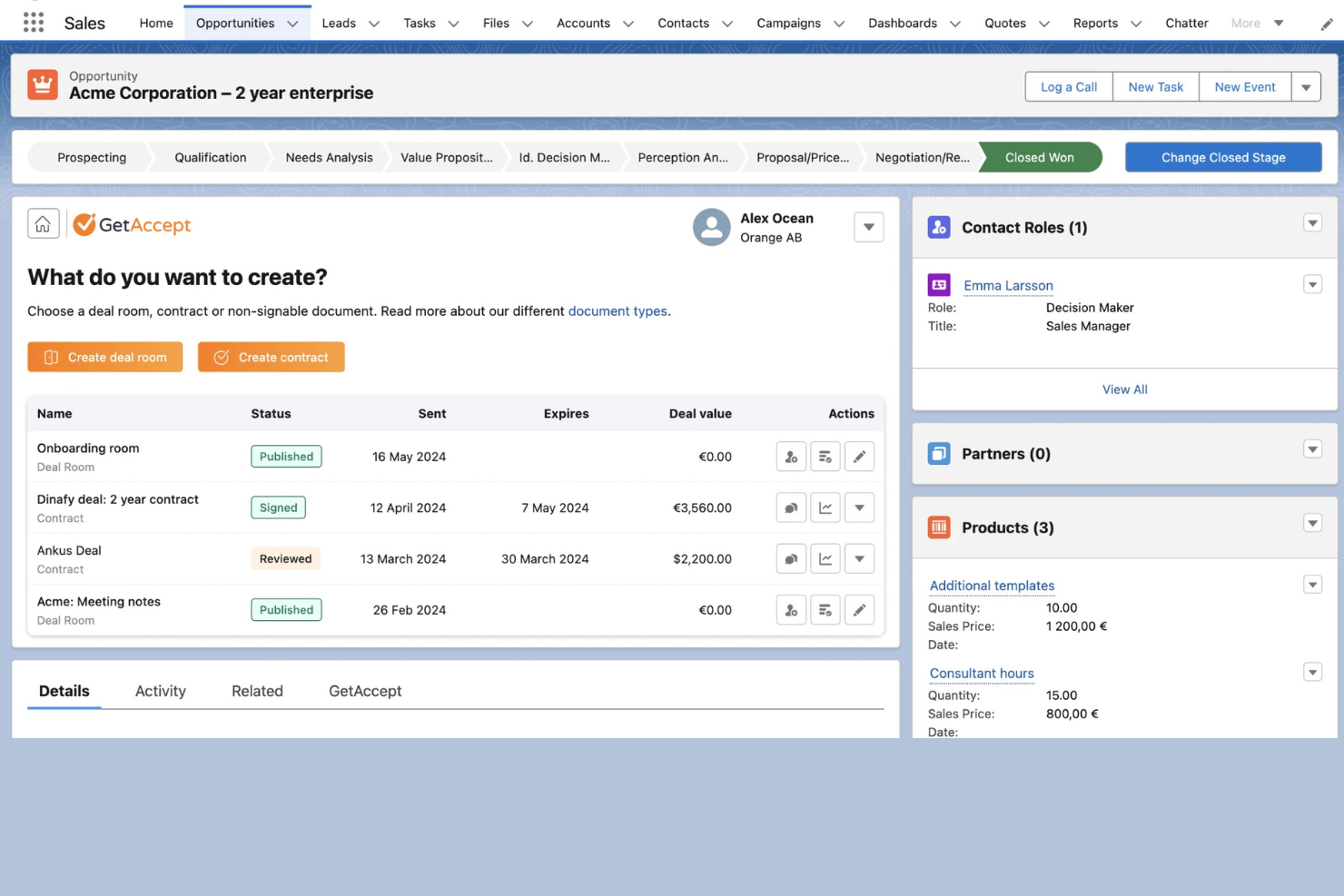The image size is (1344, 896).
Task: Open comments on the Dinafy deal contract
Action: [790, 507]
